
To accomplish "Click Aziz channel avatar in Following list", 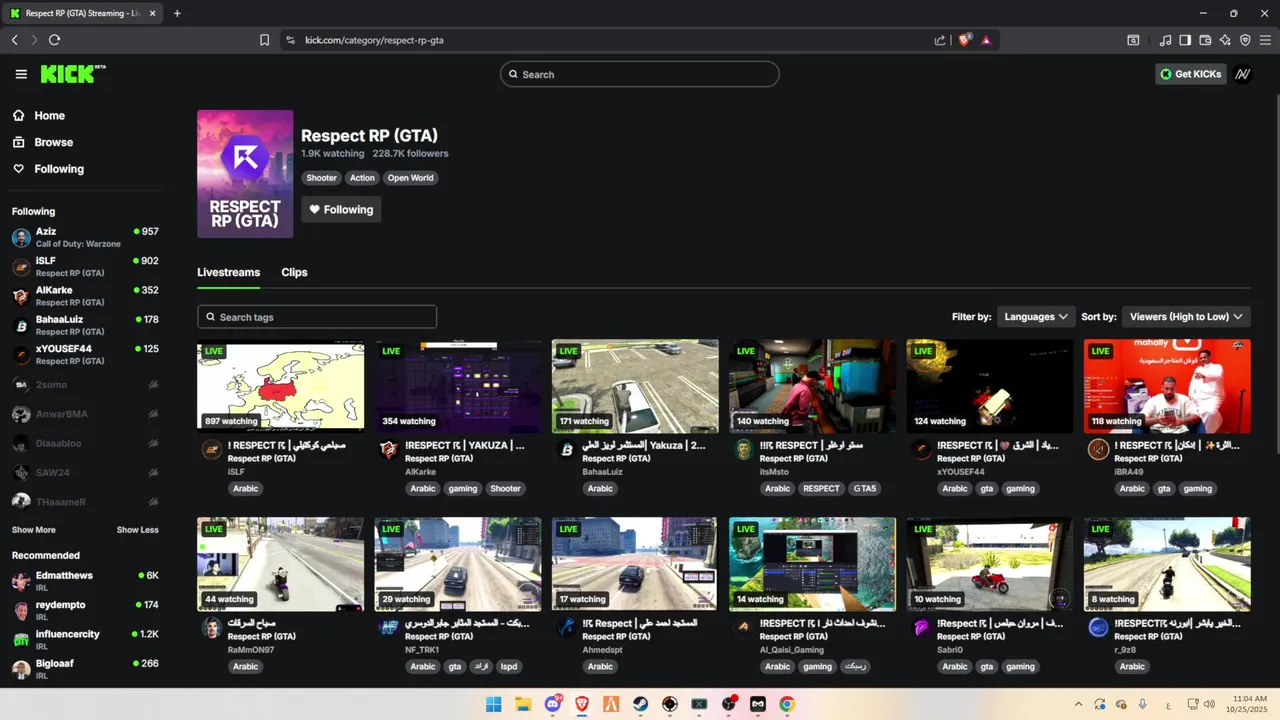I will pos(21,238).
